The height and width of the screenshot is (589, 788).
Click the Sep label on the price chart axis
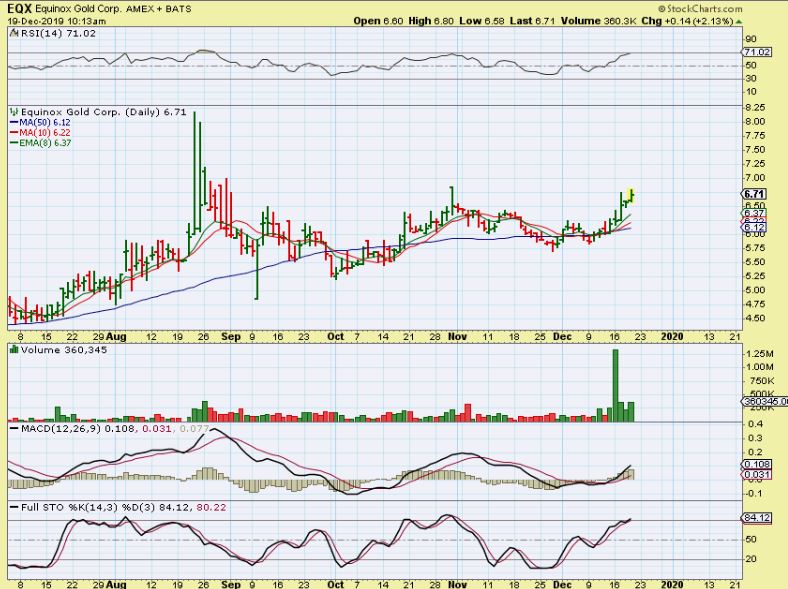click(231, 337)
